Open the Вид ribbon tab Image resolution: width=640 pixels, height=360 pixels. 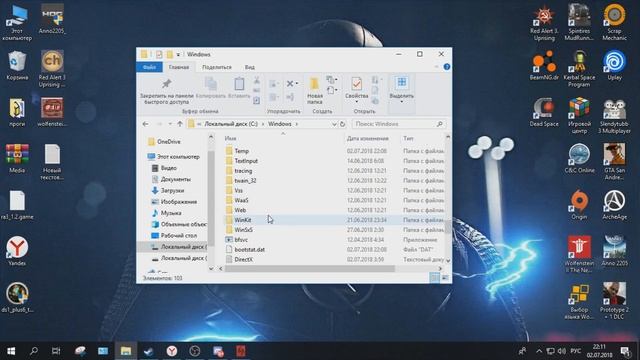250,67
